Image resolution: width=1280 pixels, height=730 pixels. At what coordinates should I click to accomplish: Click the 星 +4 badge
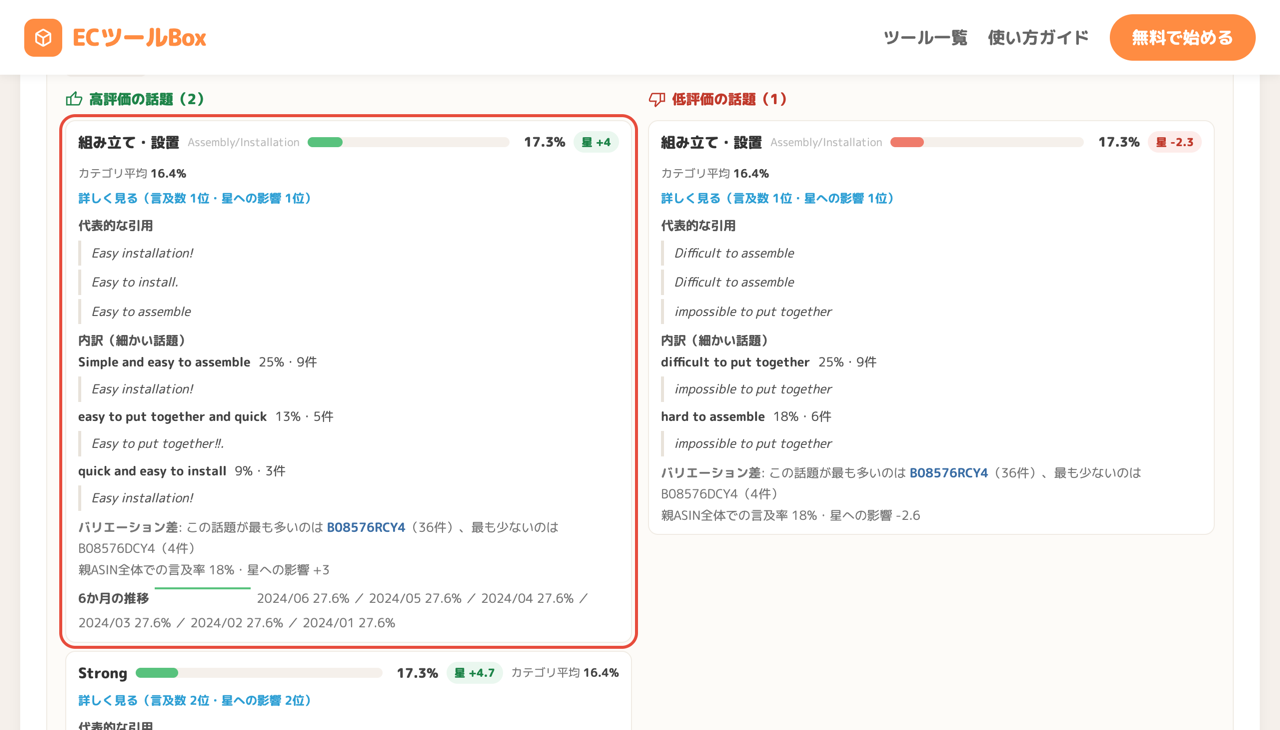[596, 142]
